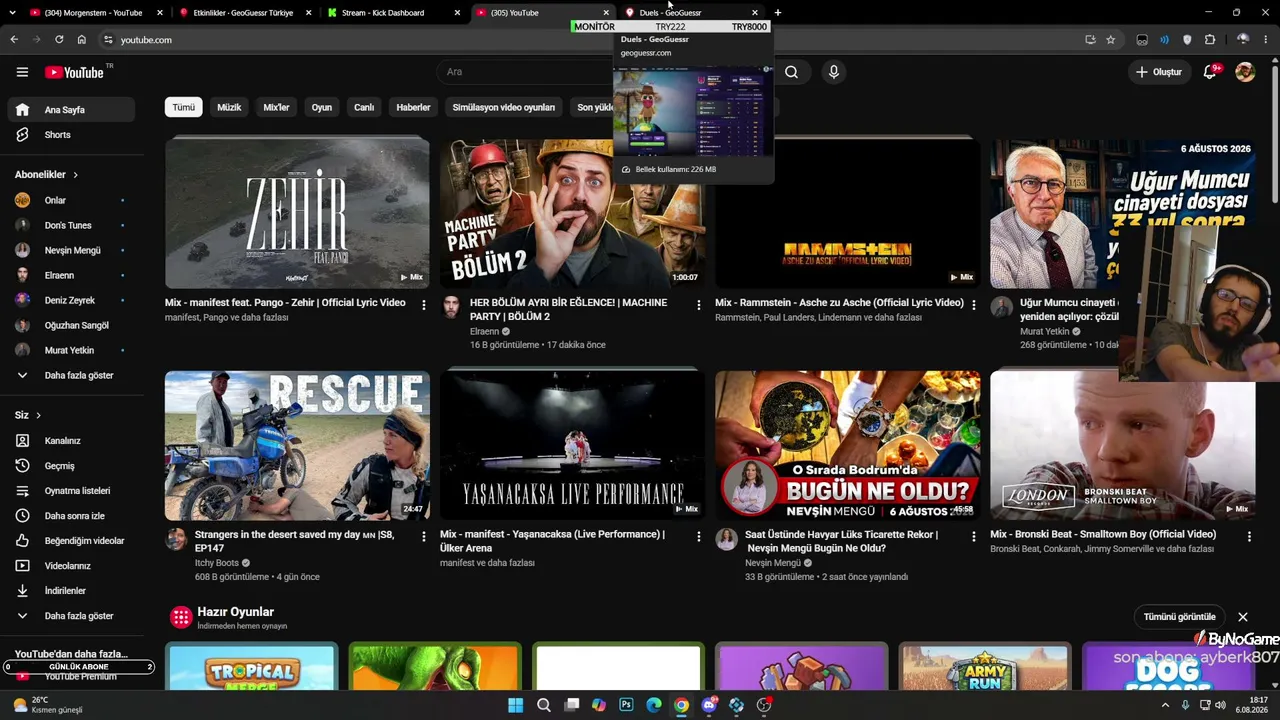The width and height of the screenshot is (1280, 720).
Task: Click the YouTube search magnifier button
Action: (791, 72)
